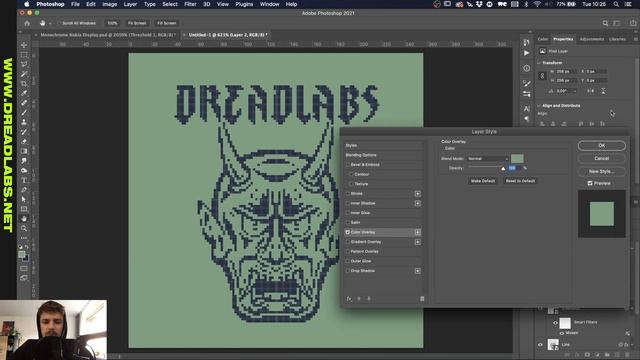Image resolution: width=640 pixels, height=360 pixels.
Task: Enable the Bevel & Emboss checkbox
Action: click(348, 164)
